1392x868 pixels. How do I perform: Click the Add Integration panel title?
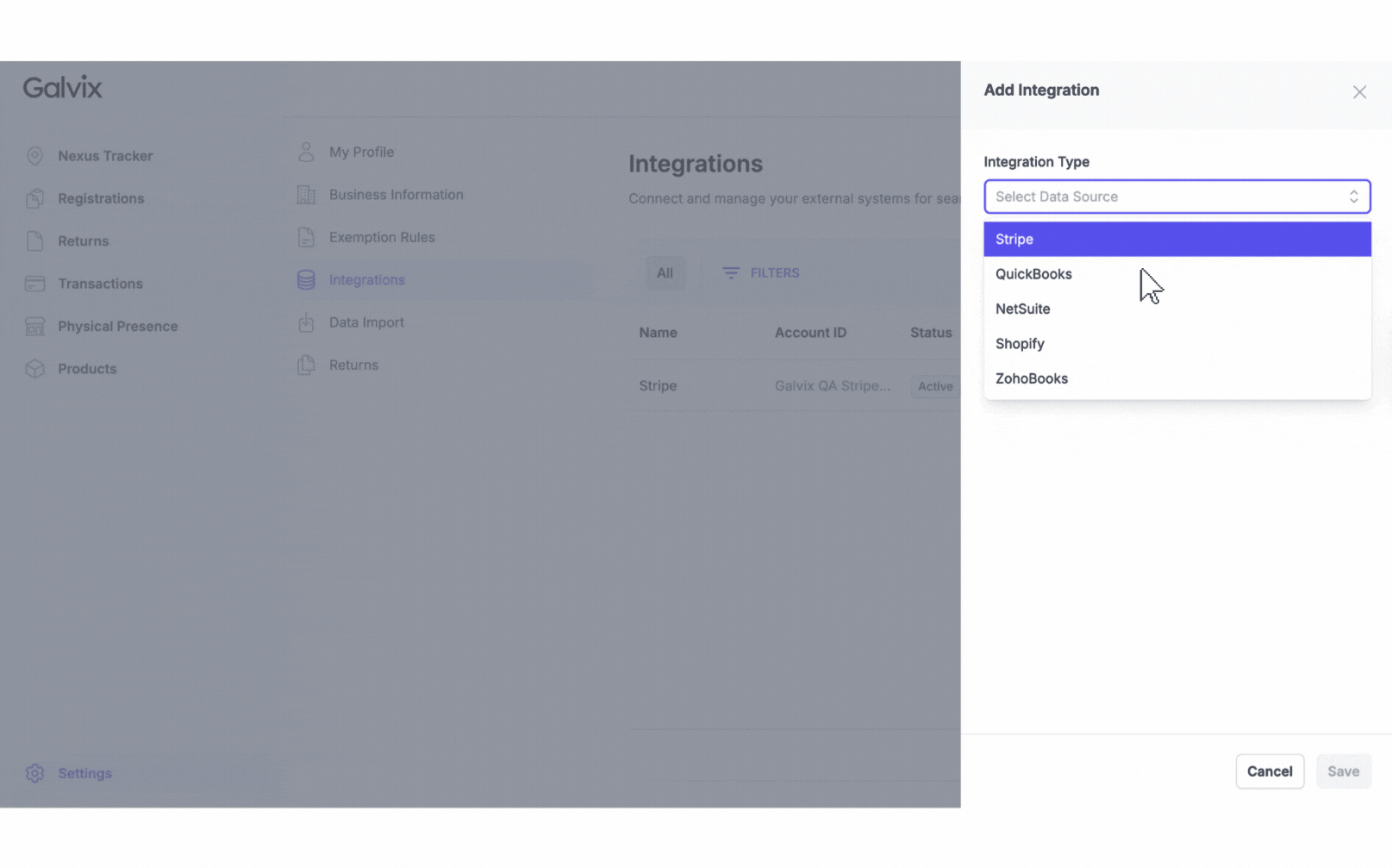pos(1041,91)
